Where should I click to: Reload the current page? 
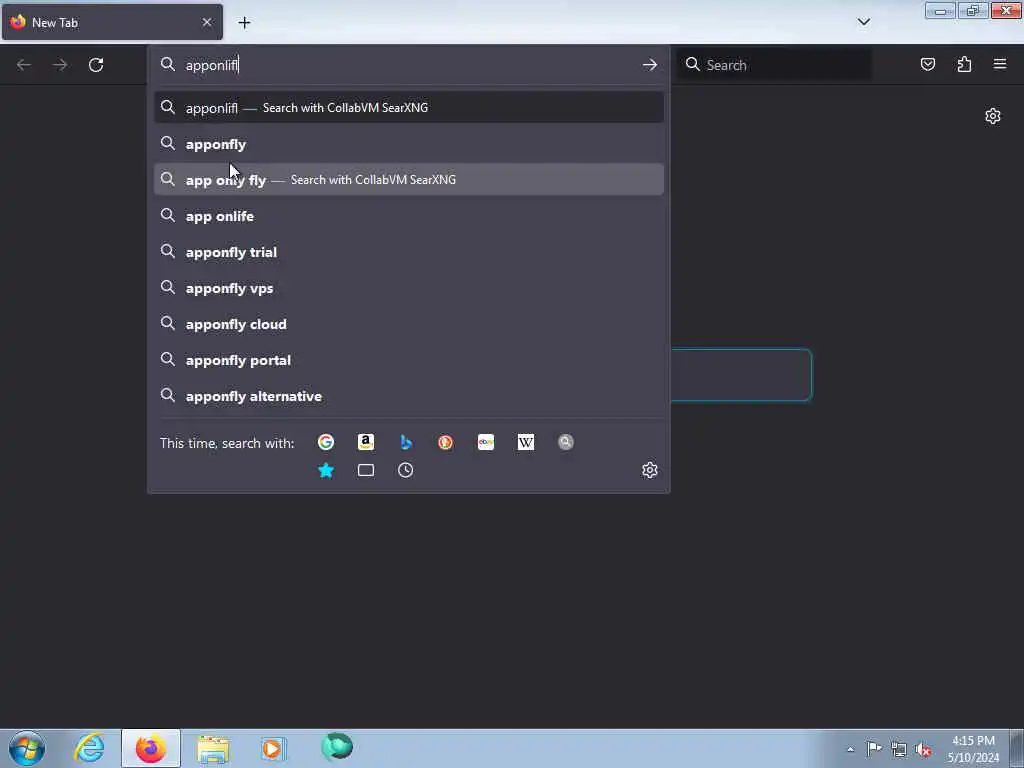click(96, 65)
